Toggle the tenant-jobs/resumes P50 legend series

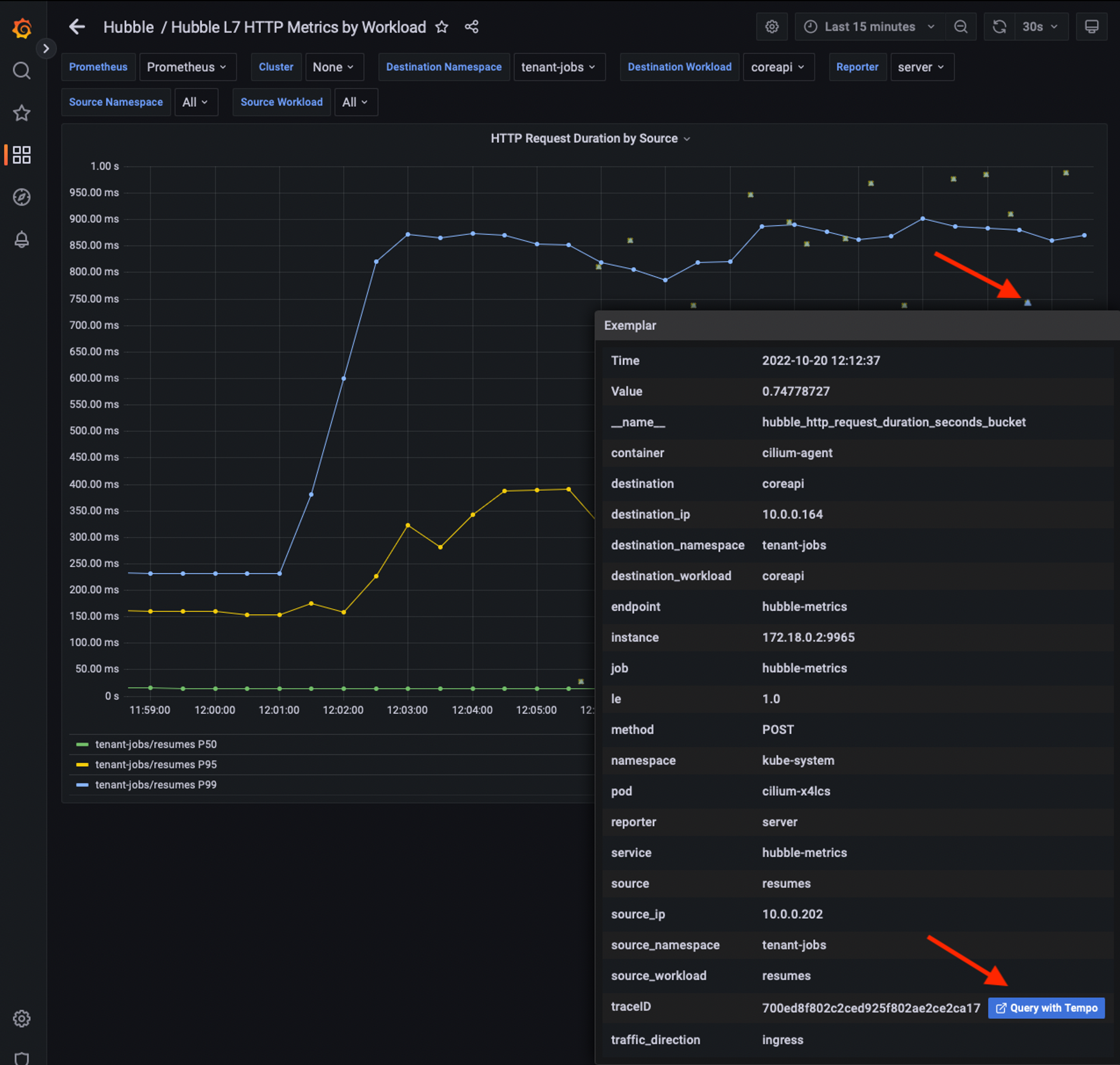156,744
